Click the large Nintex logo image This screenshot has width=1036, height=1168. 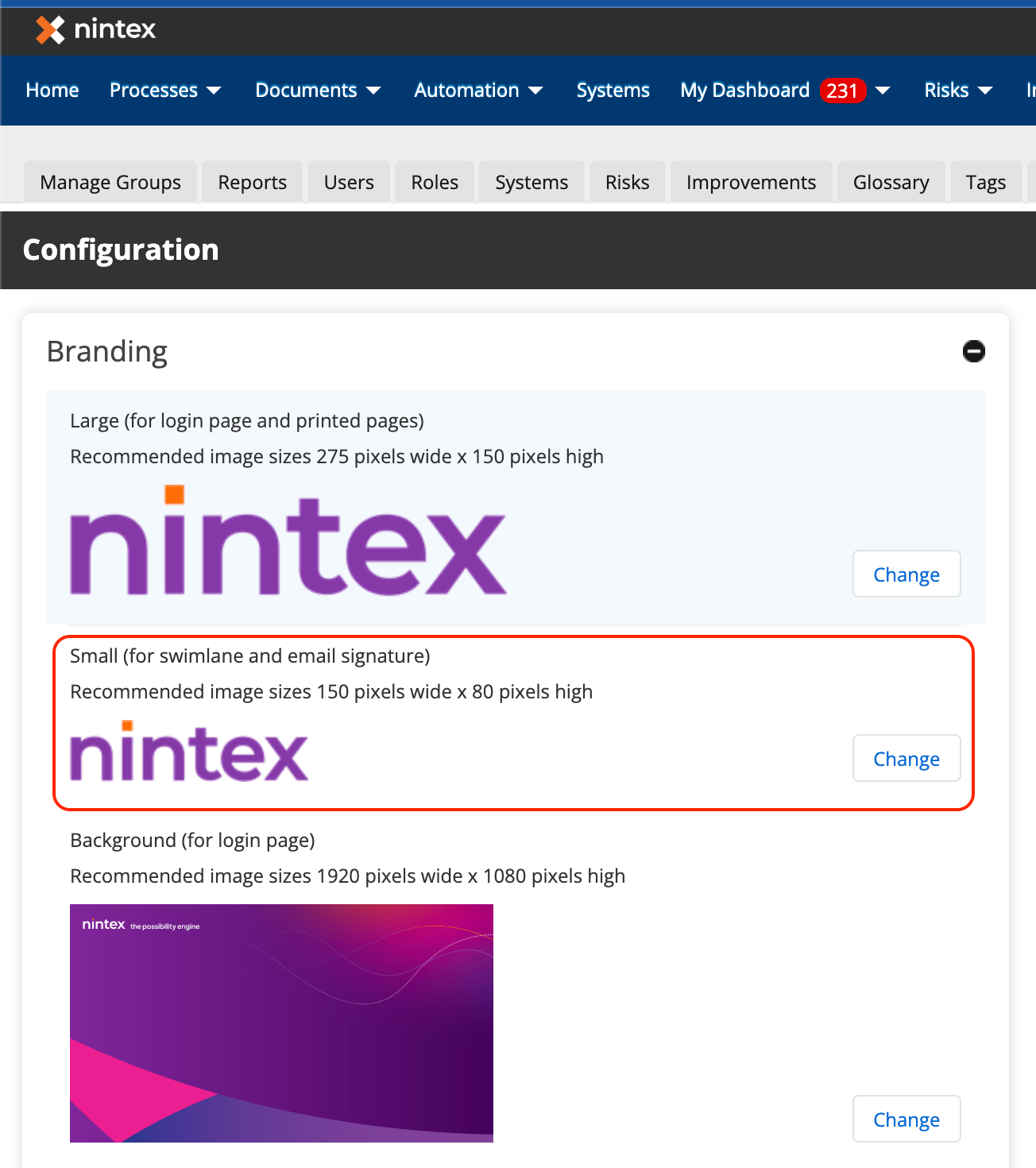pyautogui.click(x=288, y=540)
